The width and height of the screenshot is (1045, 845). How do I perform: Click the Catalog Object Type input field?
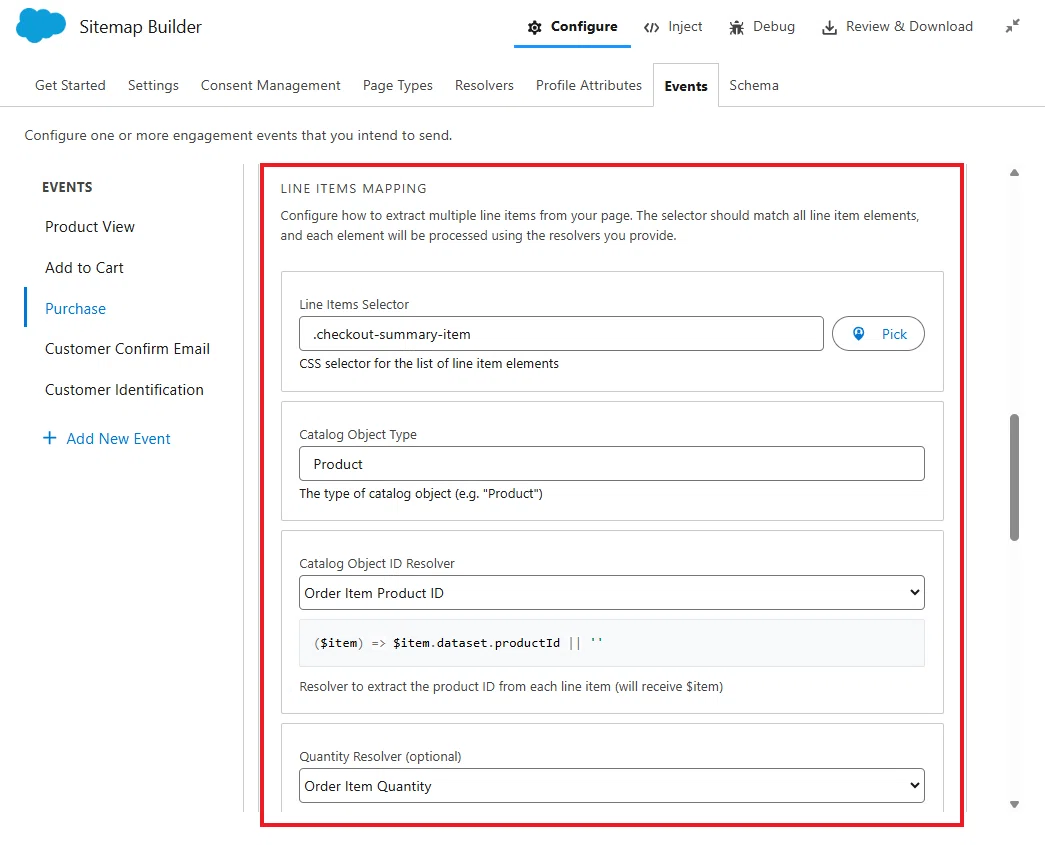[x=612, y=463]
